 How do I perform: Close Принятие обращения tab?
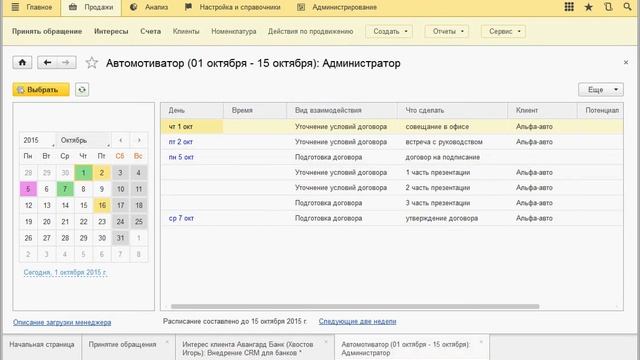point(167,342)
